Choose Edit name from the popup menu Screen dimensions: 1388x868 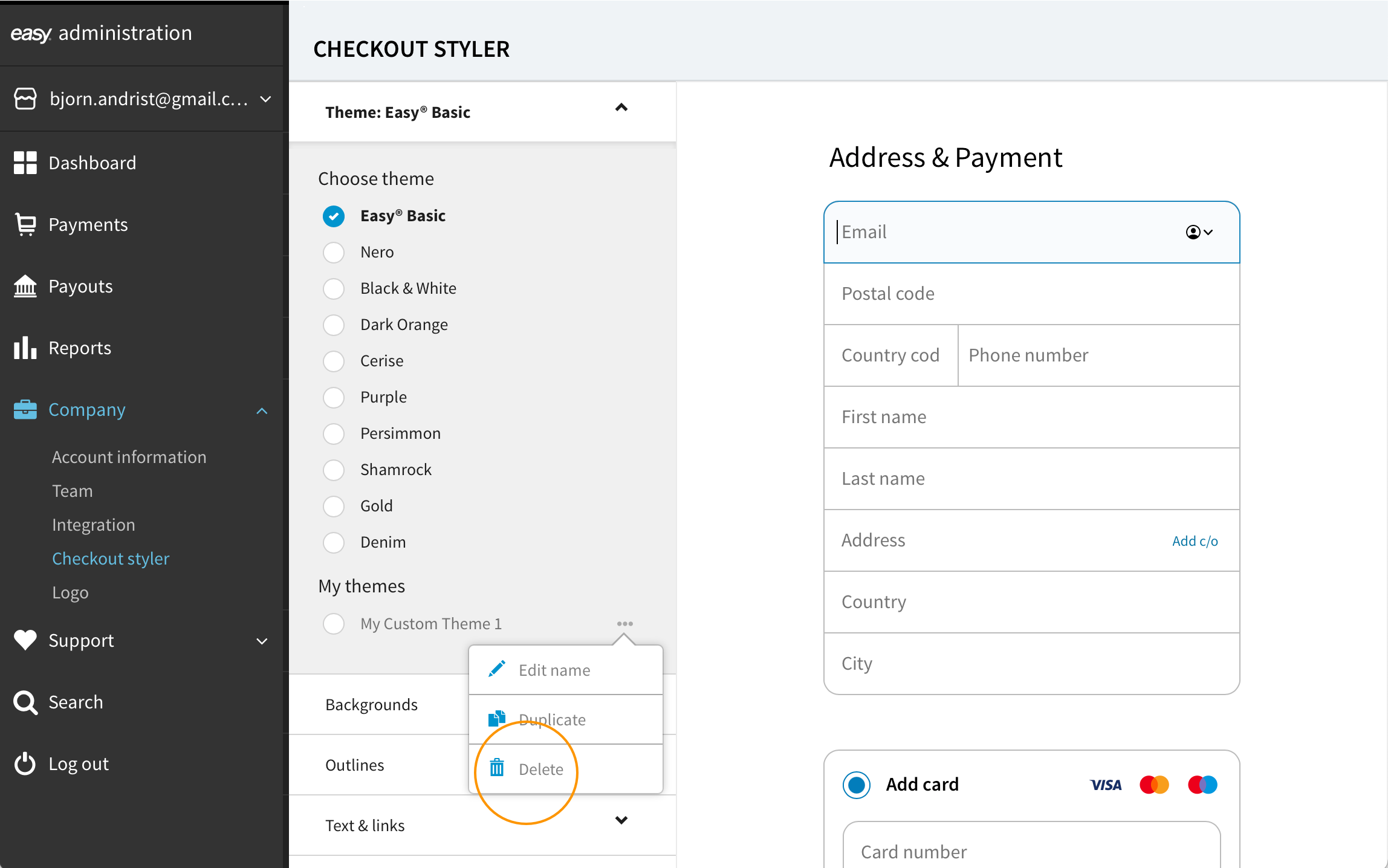(x=554, y=670)
